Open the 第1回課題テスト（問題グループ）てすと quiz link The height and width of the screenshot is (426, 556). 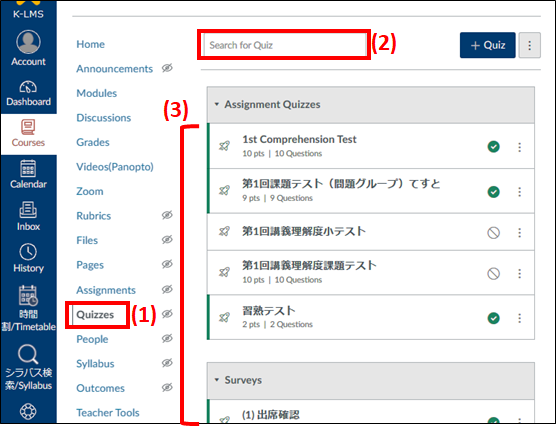point(341,184)
